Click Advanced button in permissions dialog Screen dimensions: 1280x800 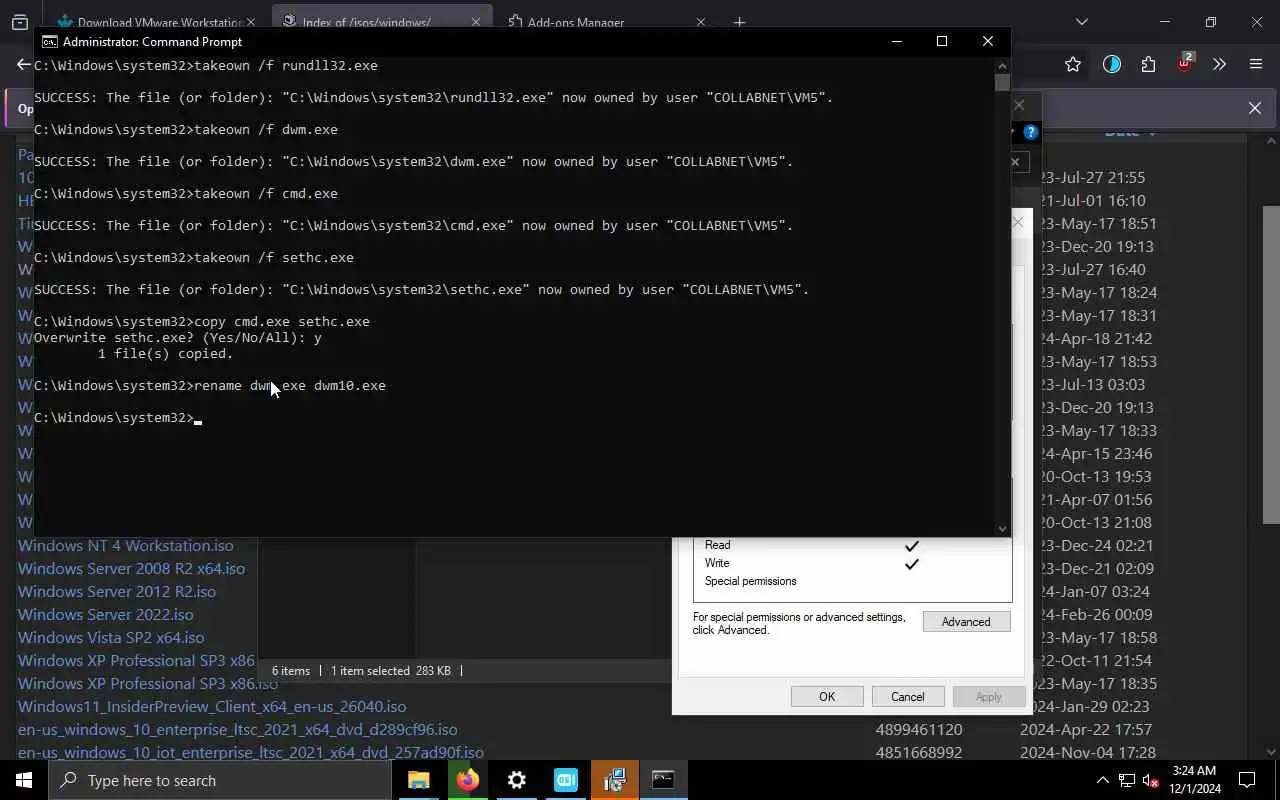coord(966,622)
